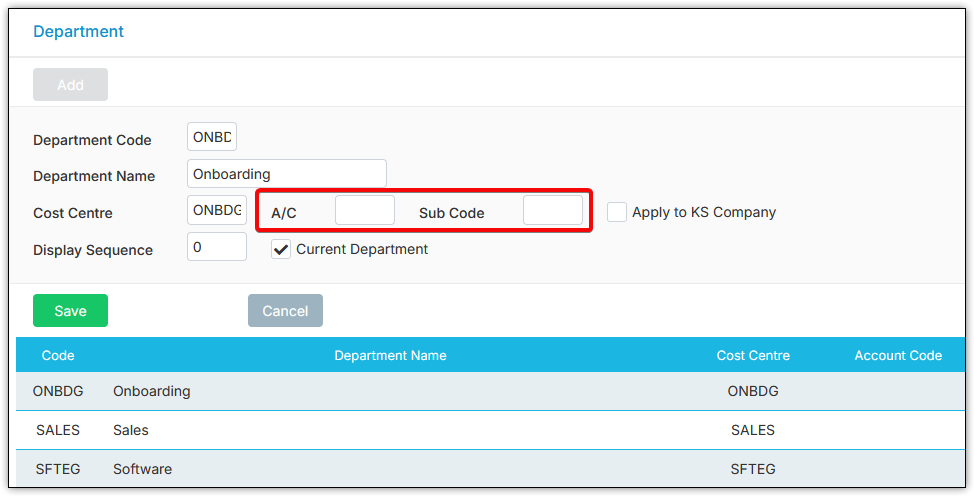This screenshot has height=496, width=974.
Task: Click the Save button
Action: (70, 311)
